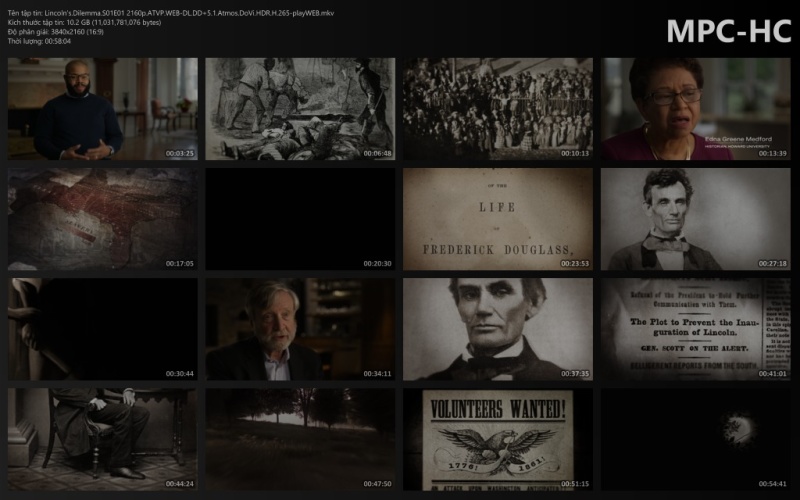Click the Plot to Prevent Inauguration newspaper thumbnail
This screenshot has height=500, width=800.
(x=695, y=329)
